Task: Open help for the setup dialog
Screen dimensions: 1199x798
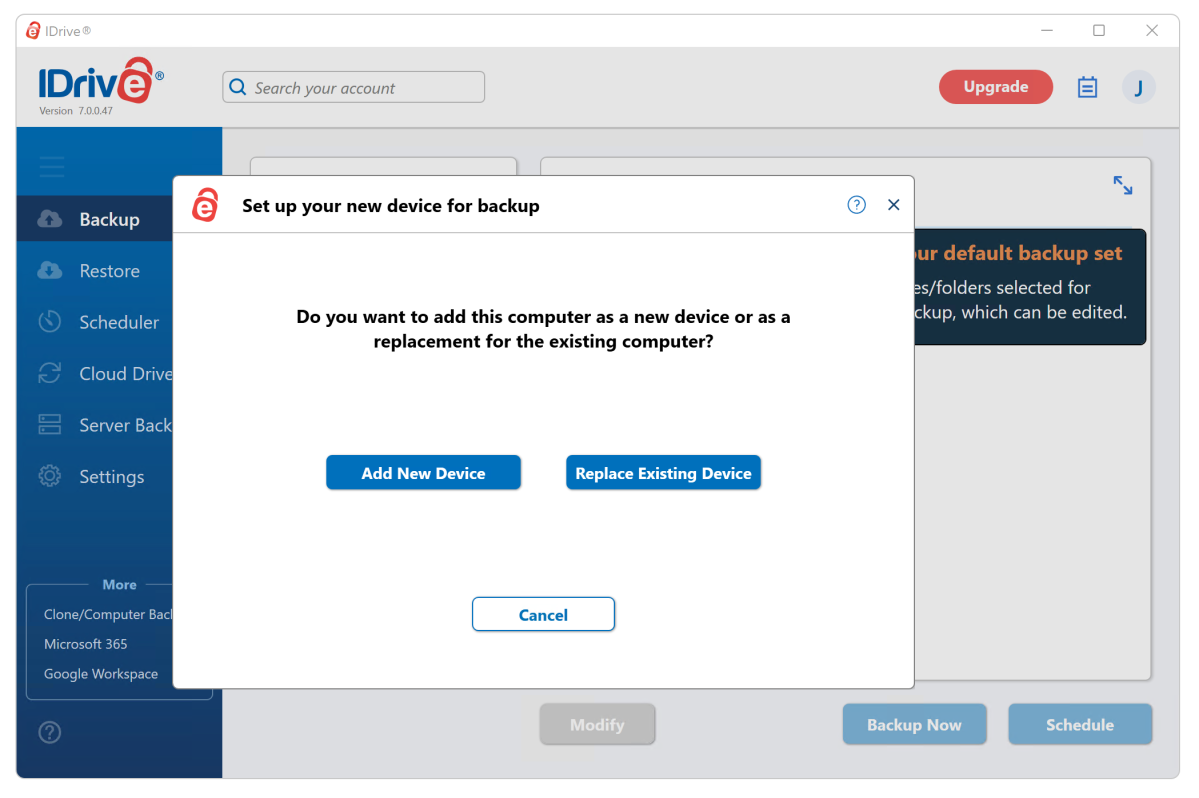Action: [856, 205]
